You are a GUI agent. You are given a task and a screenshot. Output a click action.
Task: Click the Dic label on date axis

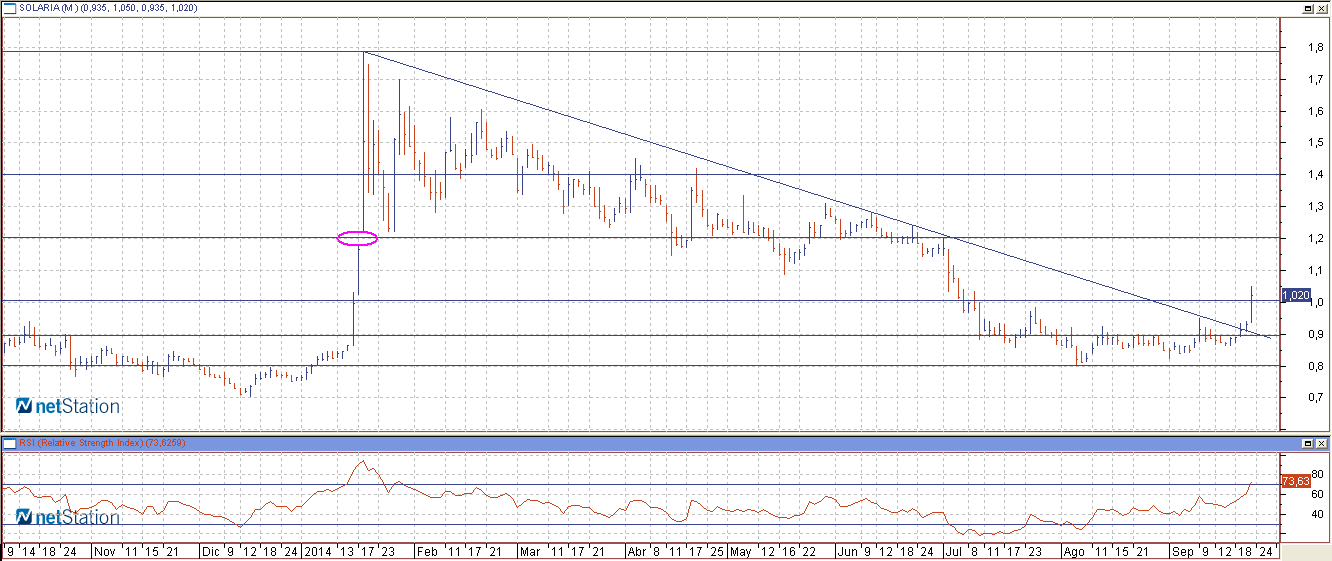coord(212,551)
